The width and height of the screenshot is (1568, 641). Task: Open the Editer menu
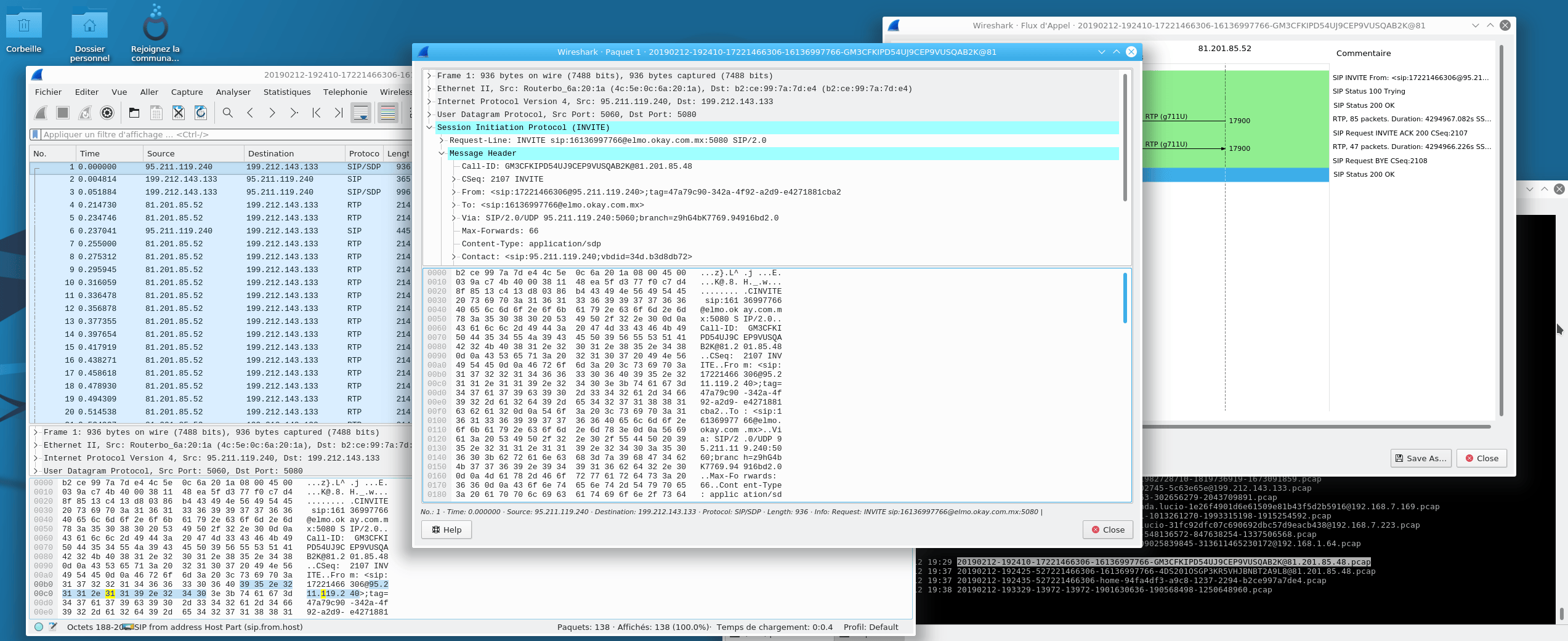(87, 92)
